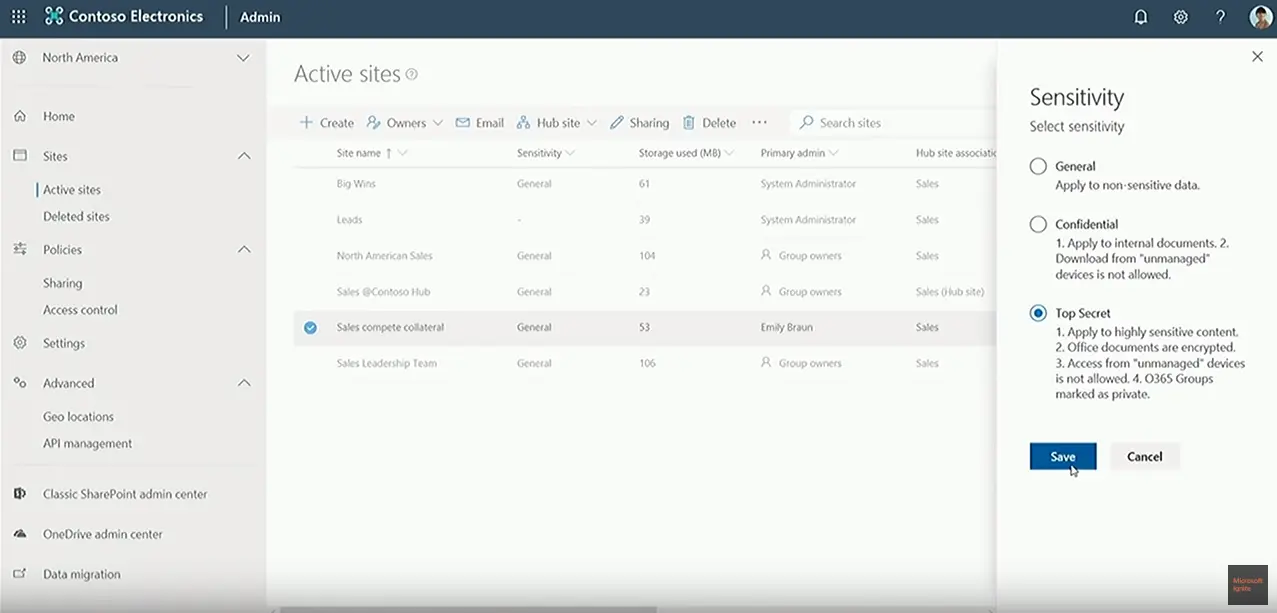Collapse the Policies section in sidebar
Viewport: 1277px width, 613px height.
tap(243, 250)
